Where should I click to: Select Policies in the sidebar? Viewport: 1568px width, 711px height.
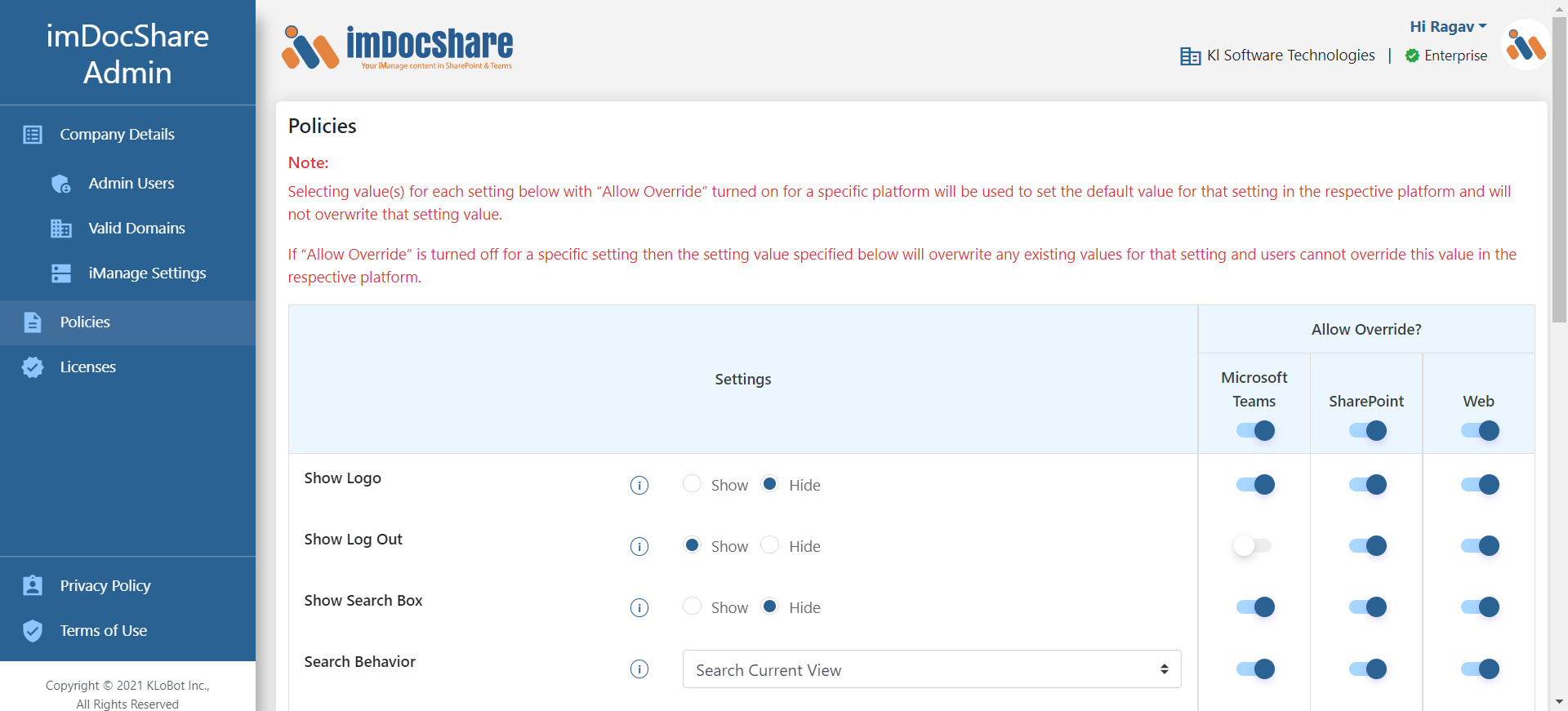click(x=127, y=322)
